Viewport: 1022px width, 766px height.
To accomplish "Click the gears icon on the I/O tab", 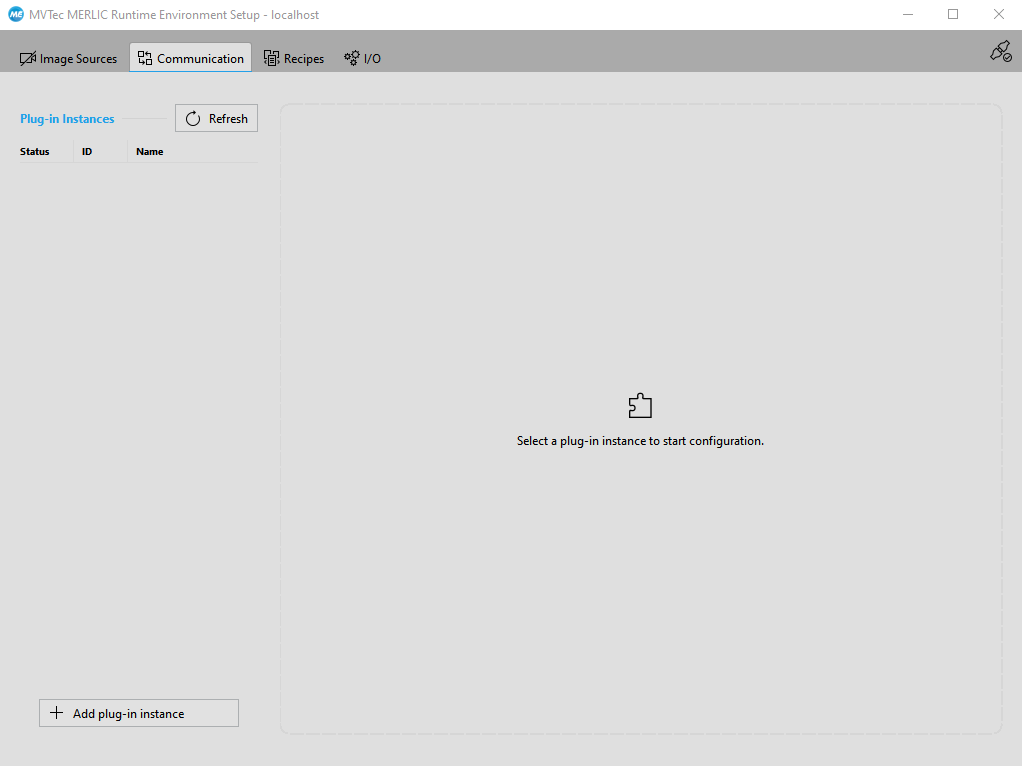I will [351, 58].
